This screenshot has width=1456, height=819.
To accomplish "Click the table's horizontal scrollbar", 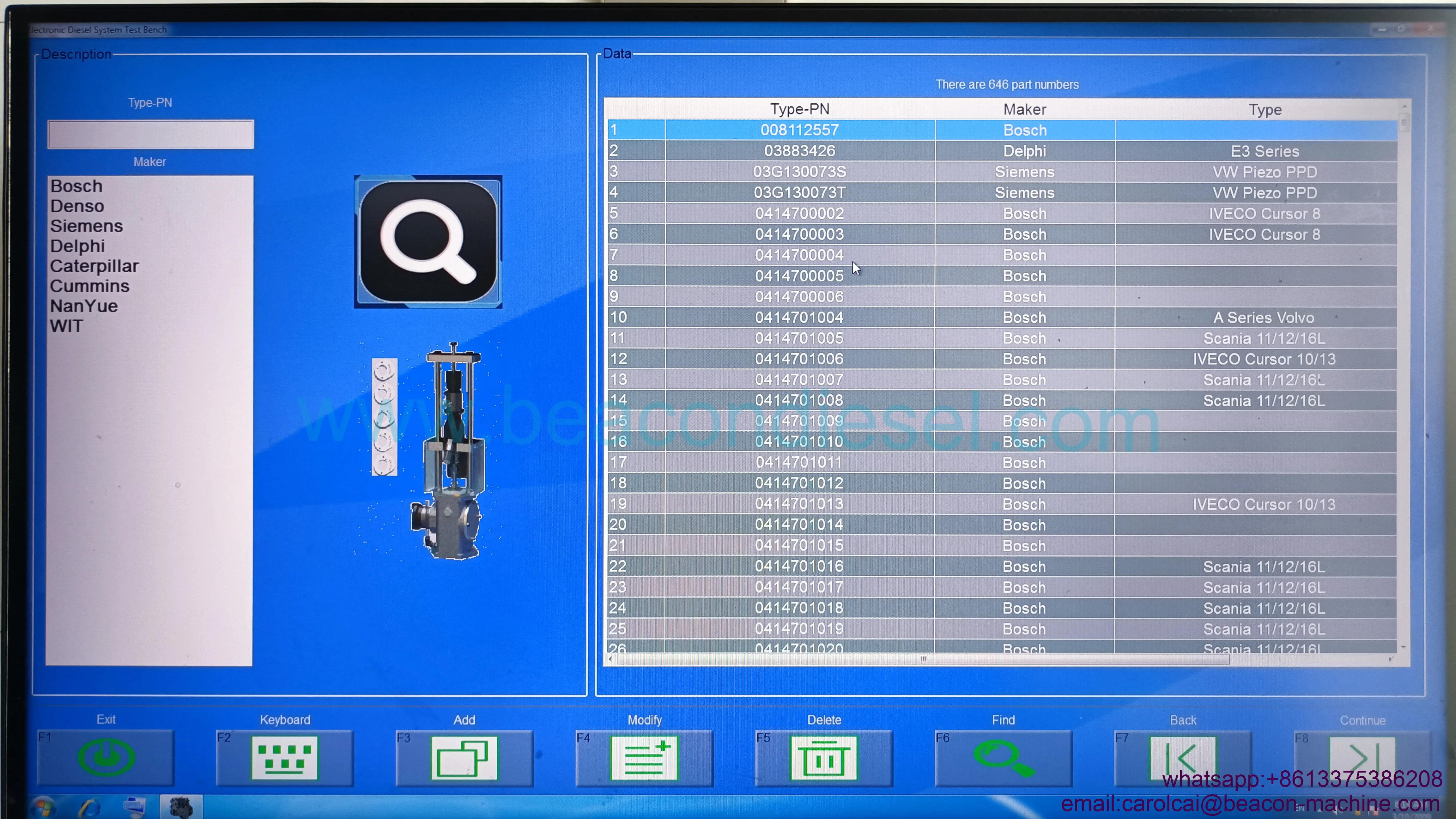I will 922,659.
